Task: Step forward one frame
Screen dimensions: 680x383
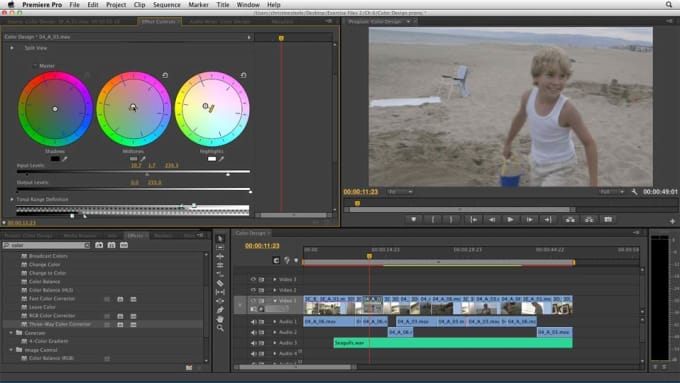Action: 529,220
